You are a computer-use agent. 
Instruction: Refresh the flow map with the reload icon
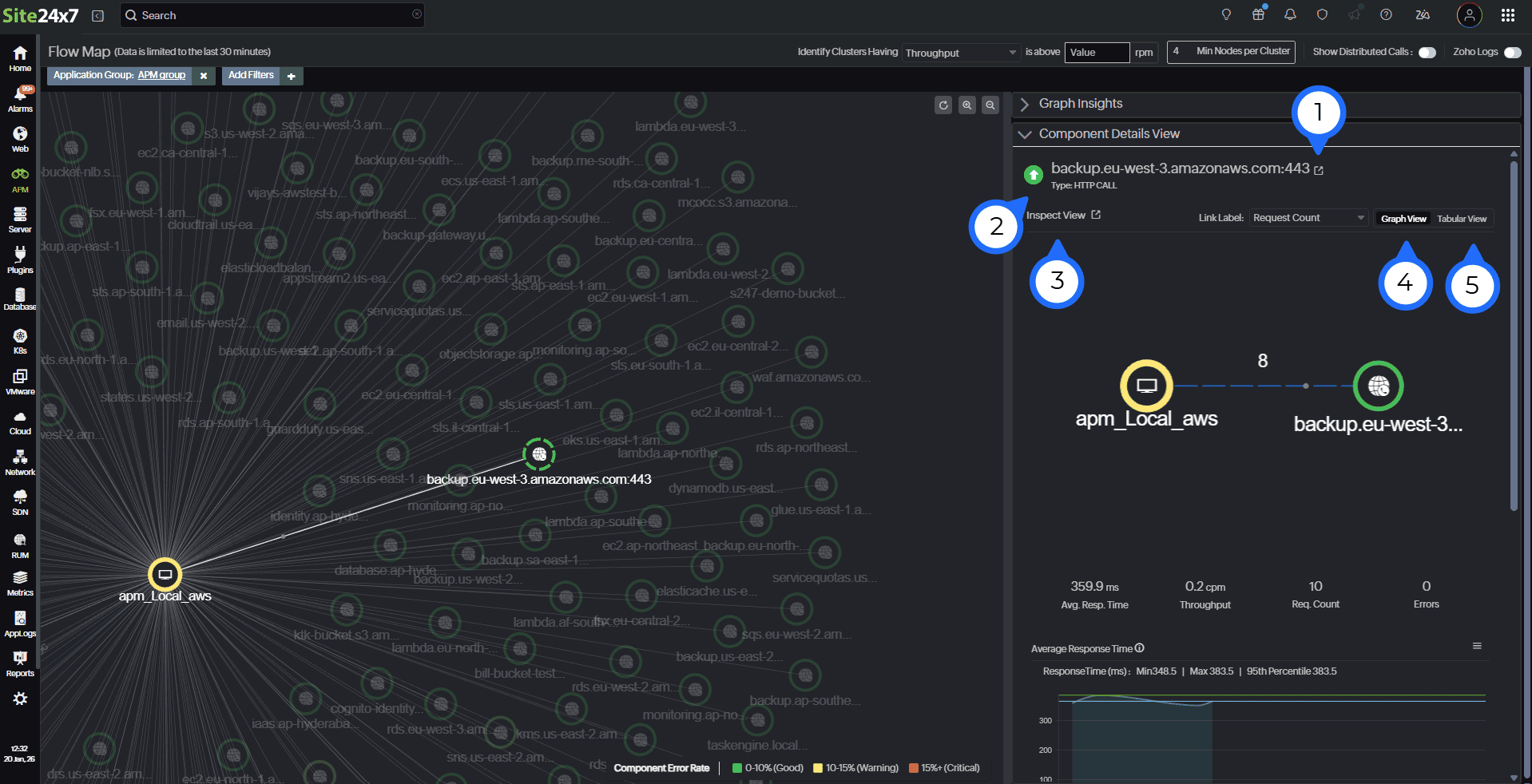pos(943,105)
